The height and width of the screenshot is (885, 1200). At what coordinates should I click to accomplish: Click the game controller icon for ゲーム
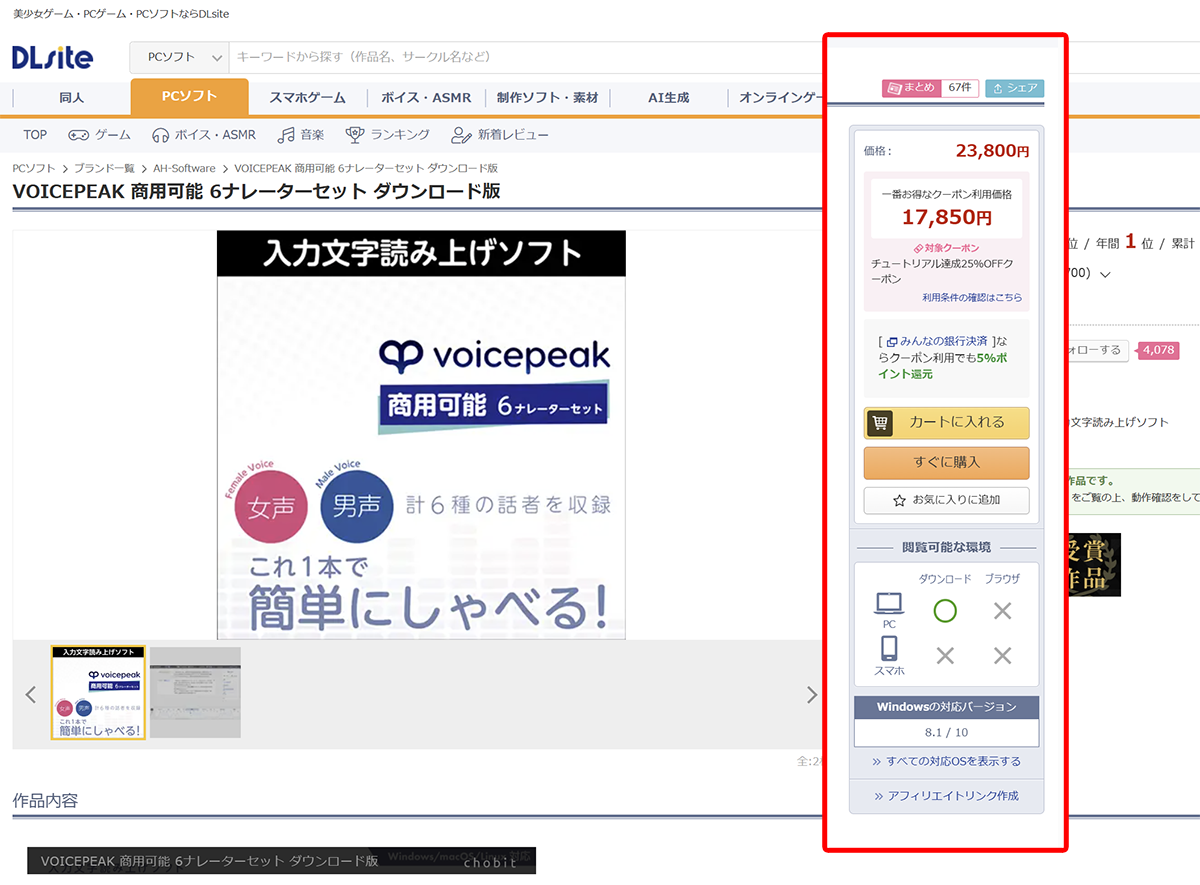(79, 135)
